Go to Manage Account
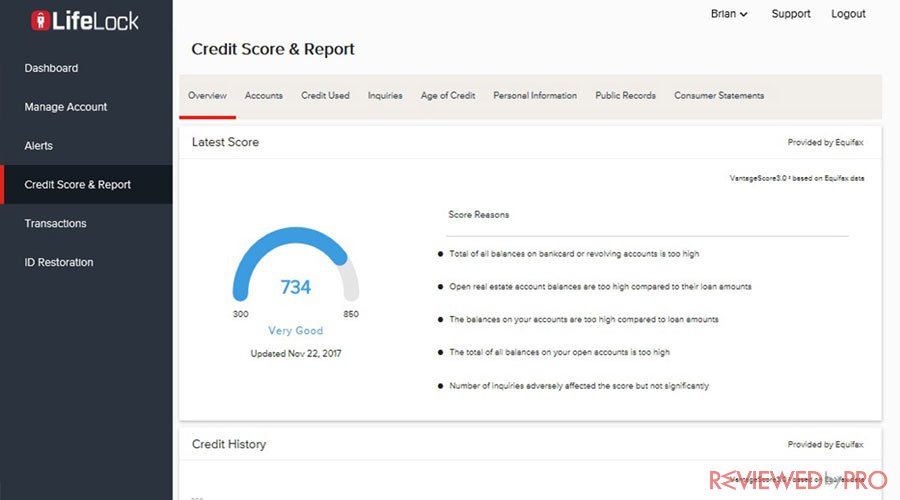The height and width of the screenshot is (500, 900). pyautogui.click(x=65, y=107)
